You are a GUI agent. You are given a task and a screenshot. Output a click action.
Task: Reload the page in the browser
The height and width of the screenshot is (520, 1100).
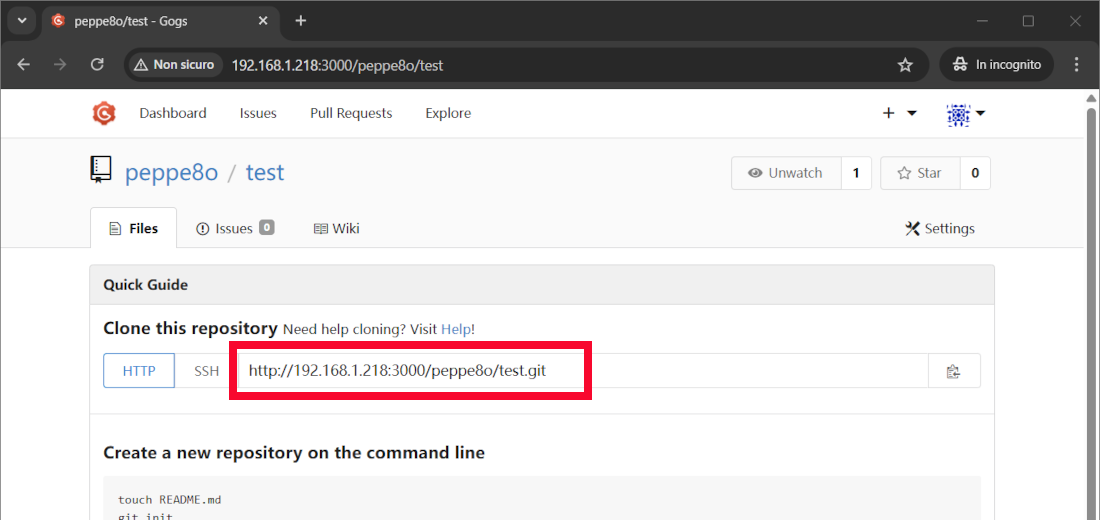98,65
